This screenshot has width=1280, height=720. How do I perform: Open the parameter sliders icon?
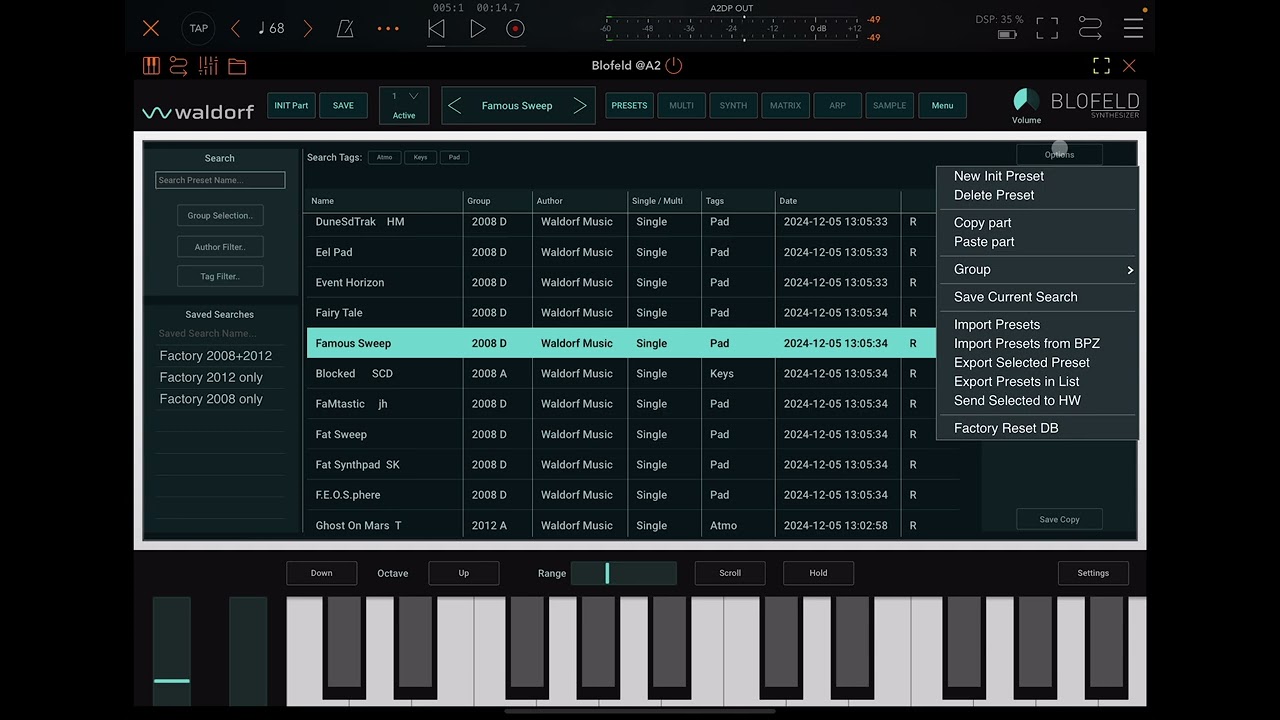click(208, 66)
